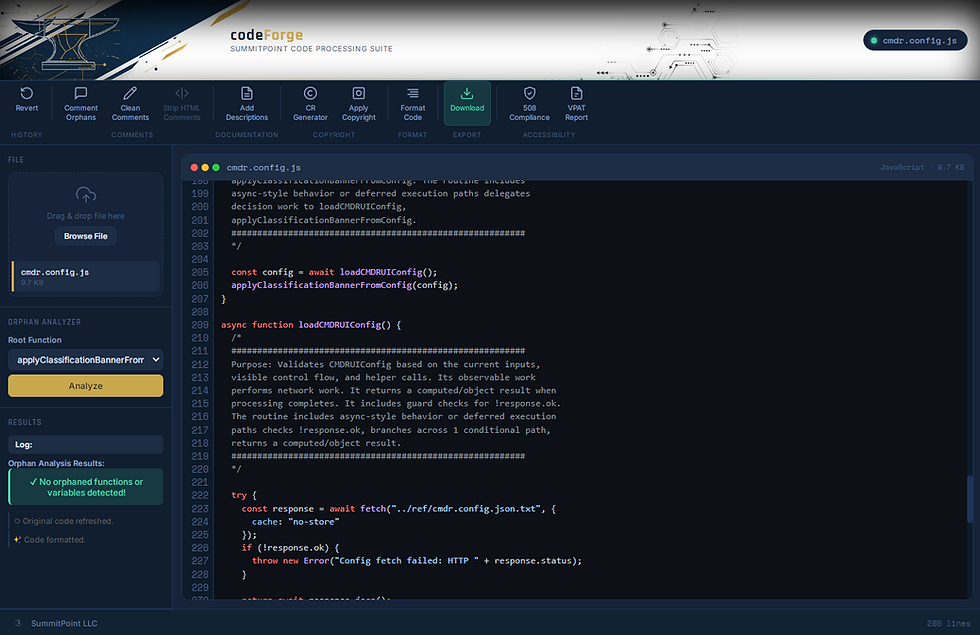This screenshot has width=980, height=635.
Task: Select cmdr.config.js in the file list
Action: [x=86, y=276]
